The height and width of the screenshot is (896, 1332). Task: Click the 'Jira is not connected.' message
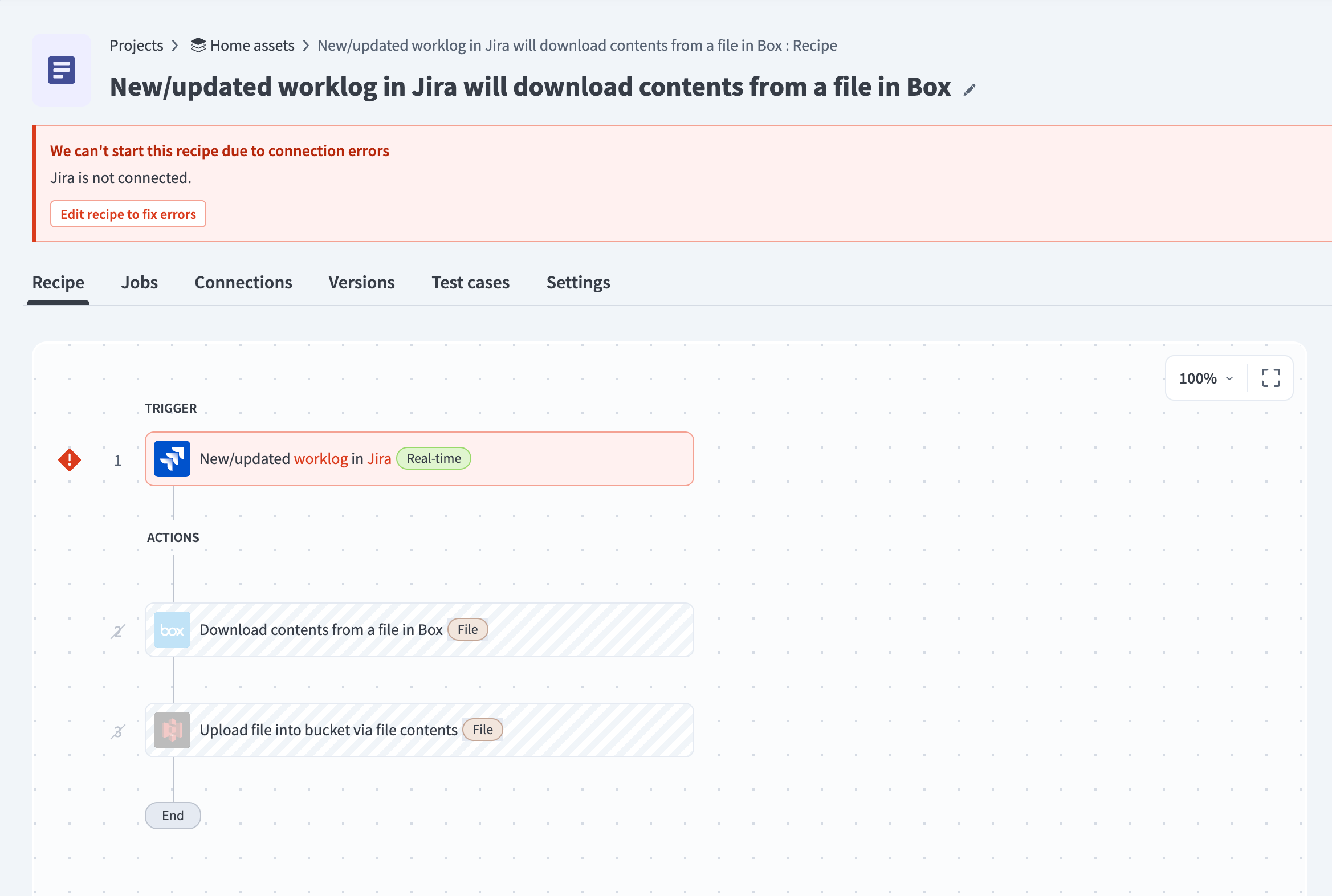pos(121,178)
